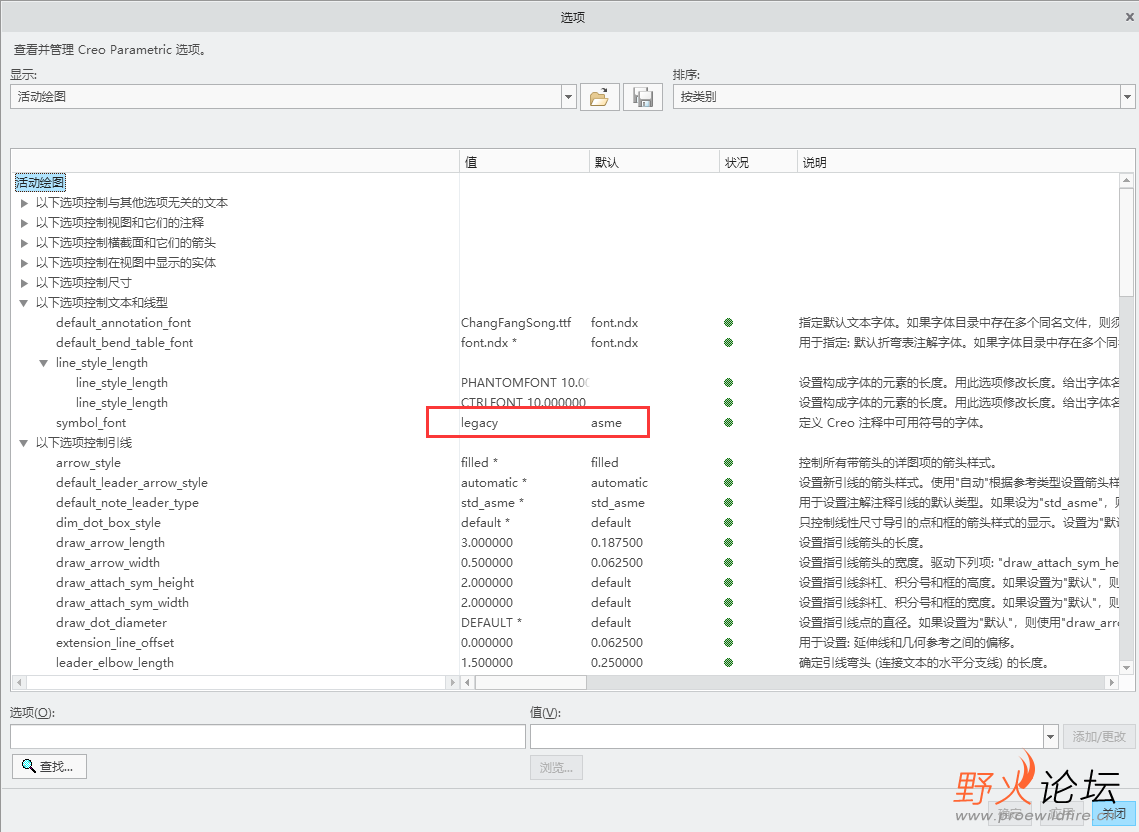Click the right arrow of values pane scrollbar
The width and height of the screenshot is (1139, 832).
(x=1111, y=682)
